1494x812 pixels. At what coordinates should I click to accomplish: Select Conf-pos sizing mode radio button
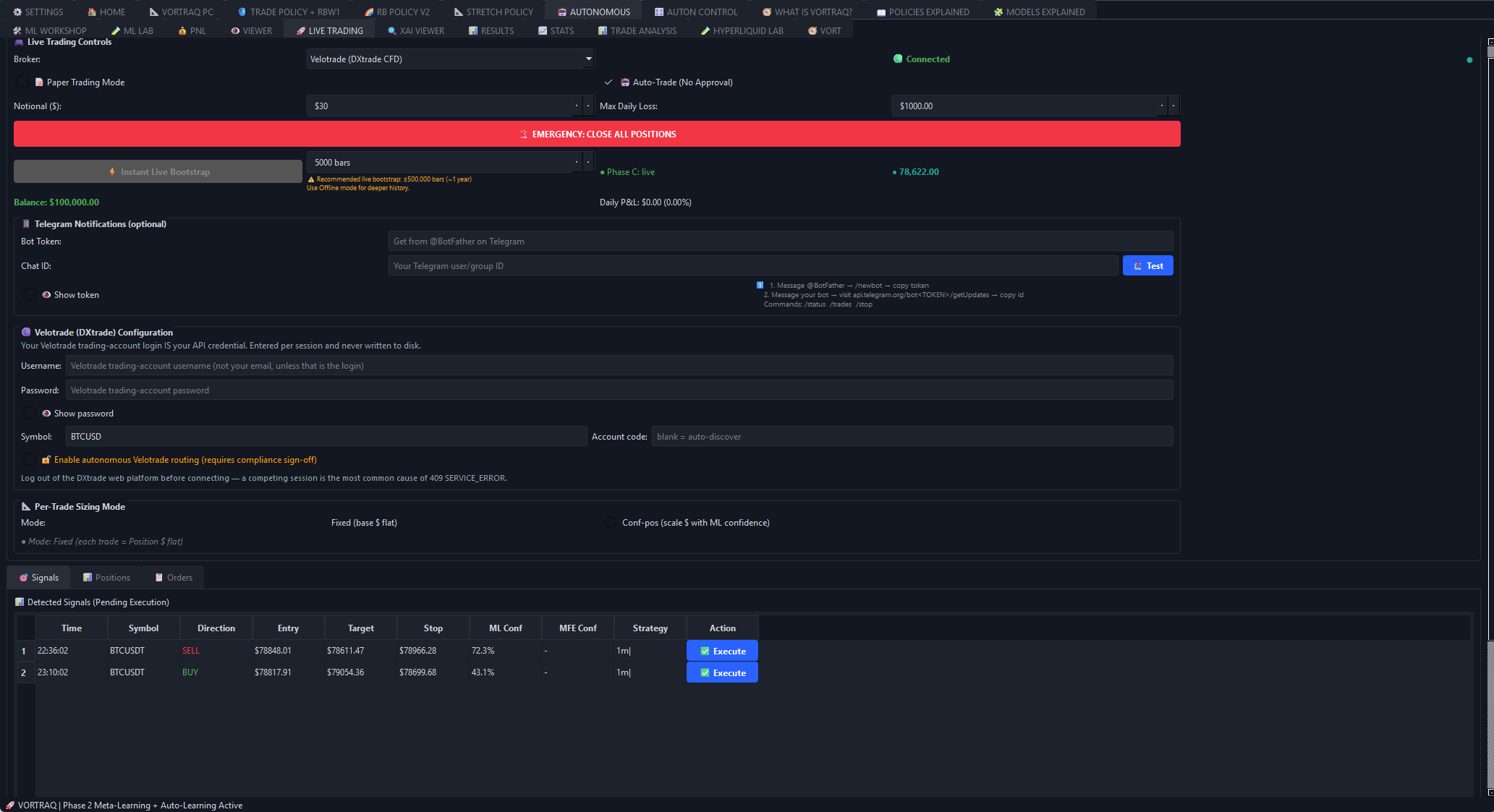pos(611,522)
